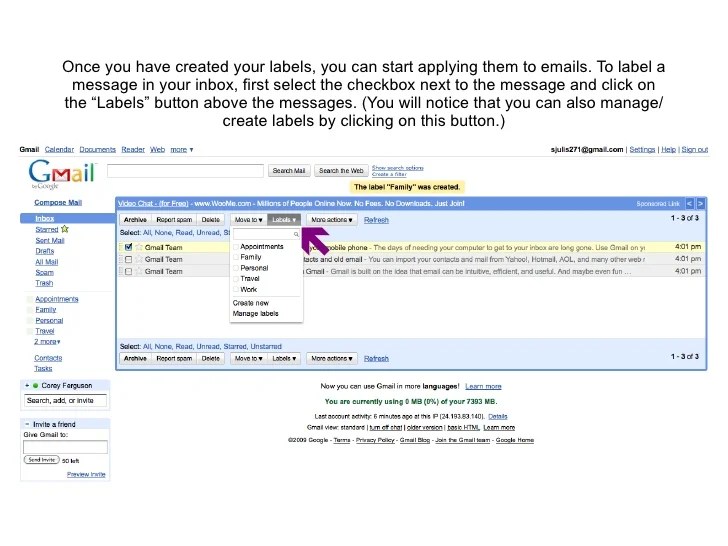Tick Travel in the Labels dropdown
Screen dimensions: 728x546
(236, 279)
